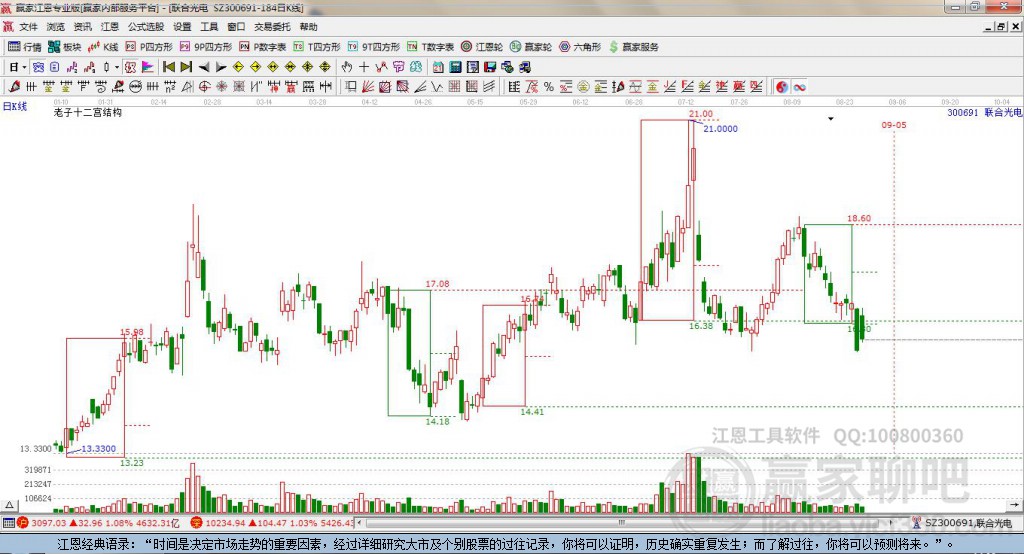Open the 浏览 menu
1024x554 pixels.
coord(56,27)
